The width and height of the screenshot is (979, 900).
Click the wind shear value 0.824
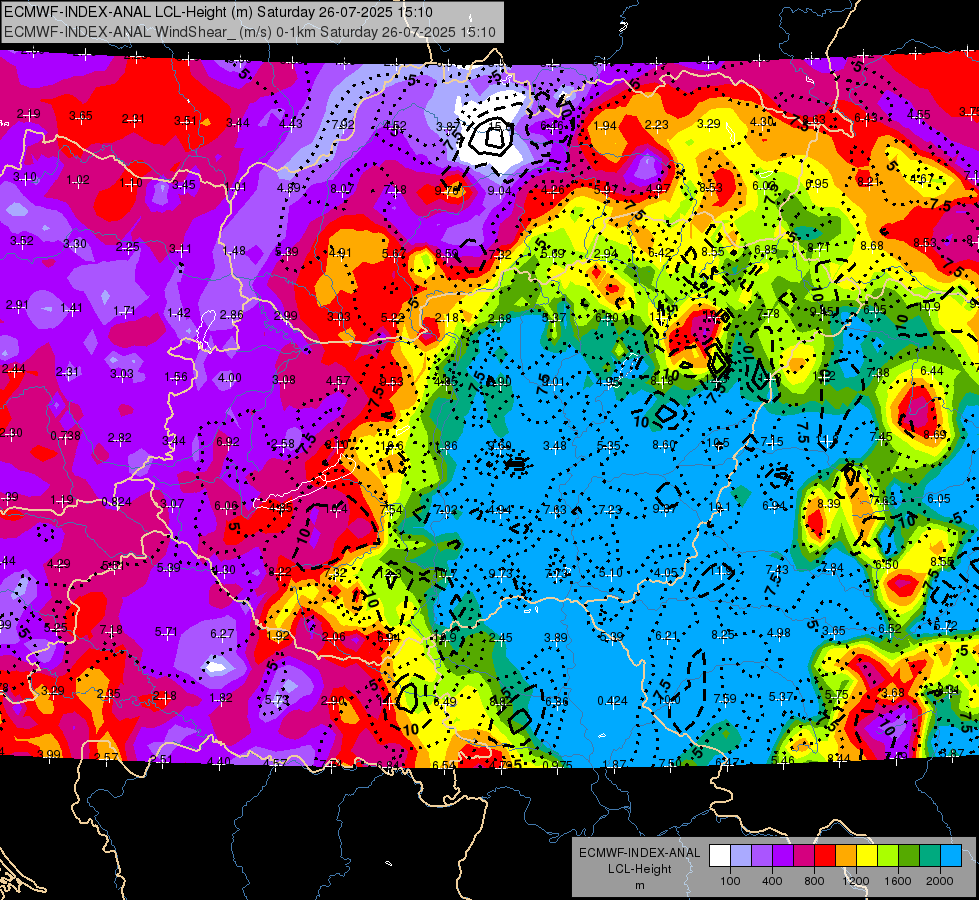[117, 502]
